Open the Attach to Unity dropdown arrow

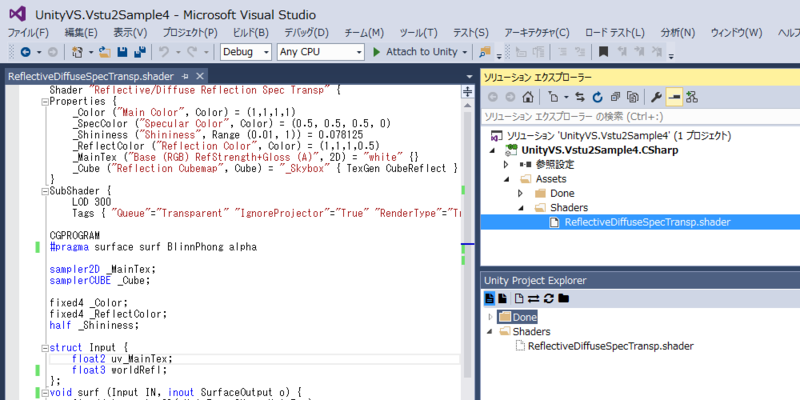[464, 52]
